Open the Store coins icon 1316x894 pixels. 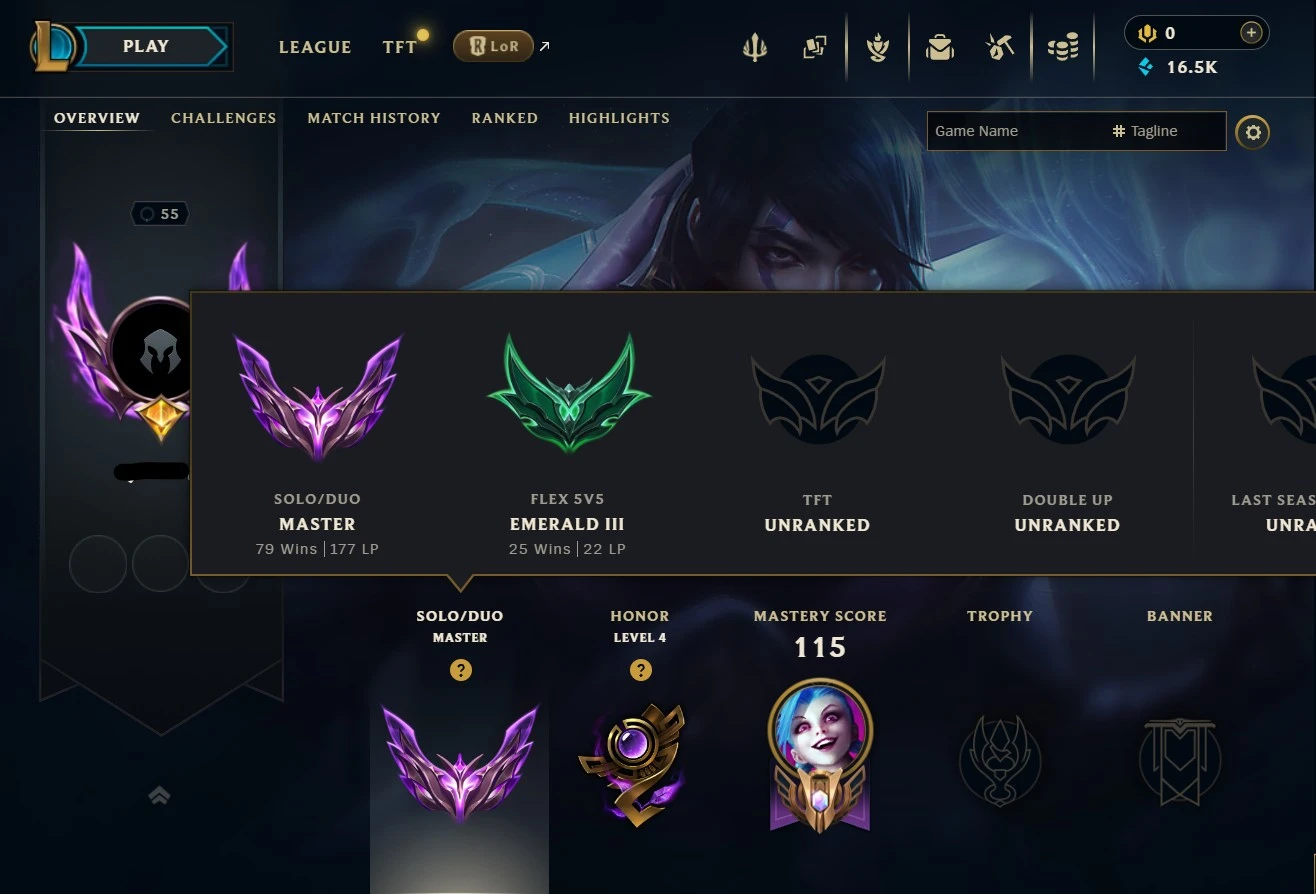(1063, 47)
